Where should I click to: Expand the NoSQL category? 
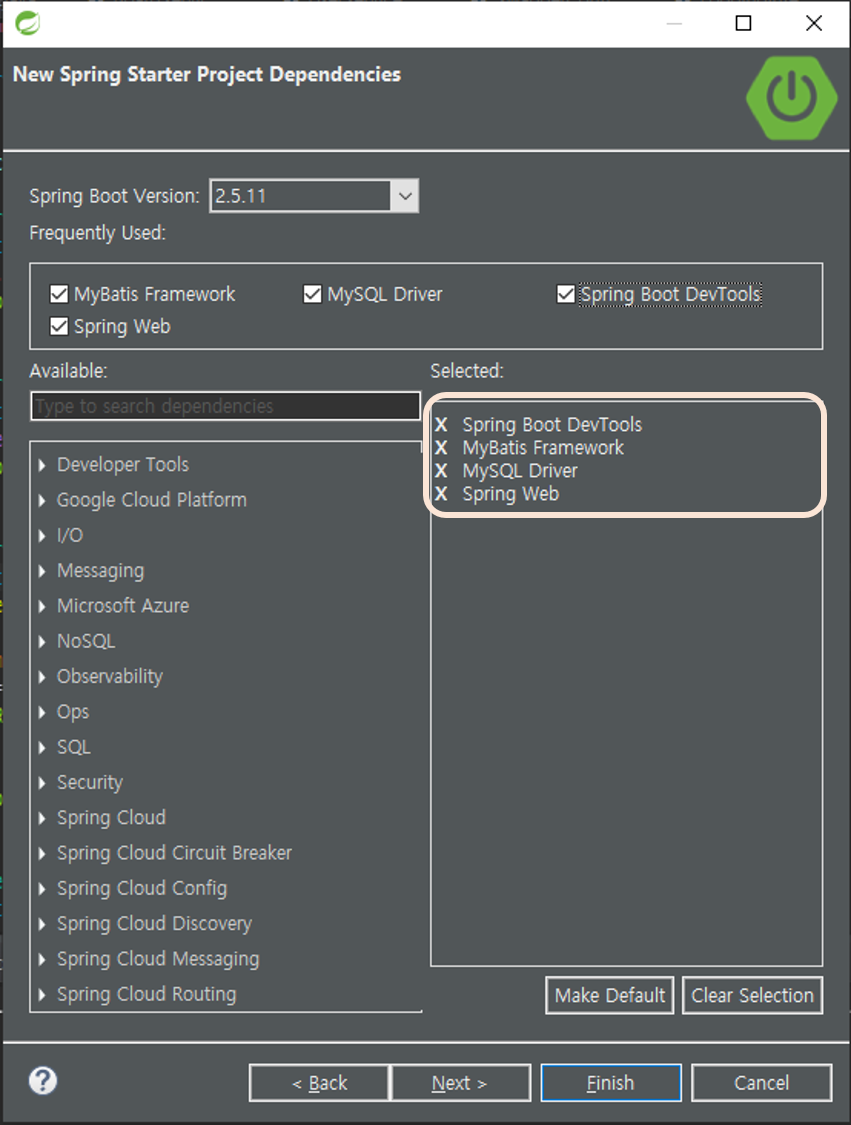42,641
